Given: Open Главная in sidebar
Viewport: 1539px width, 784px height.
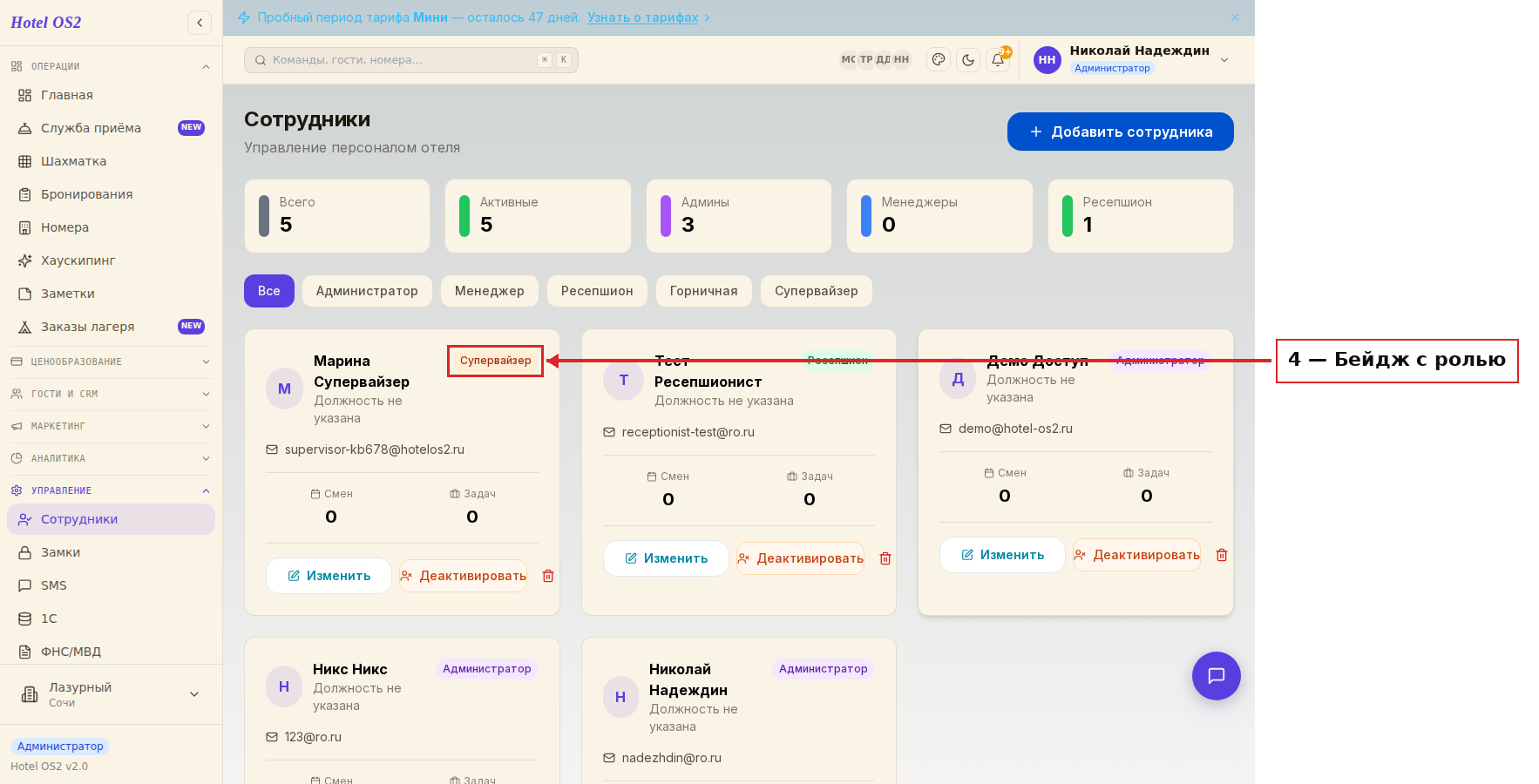Looking at the screenshot, I should (111, 95).
